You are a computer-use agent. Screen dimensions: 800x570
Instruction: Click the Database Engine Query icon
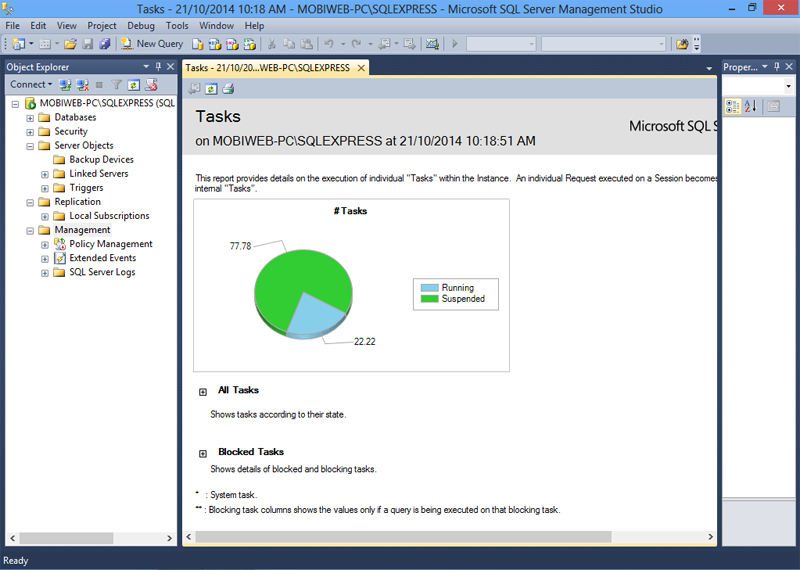197,44
